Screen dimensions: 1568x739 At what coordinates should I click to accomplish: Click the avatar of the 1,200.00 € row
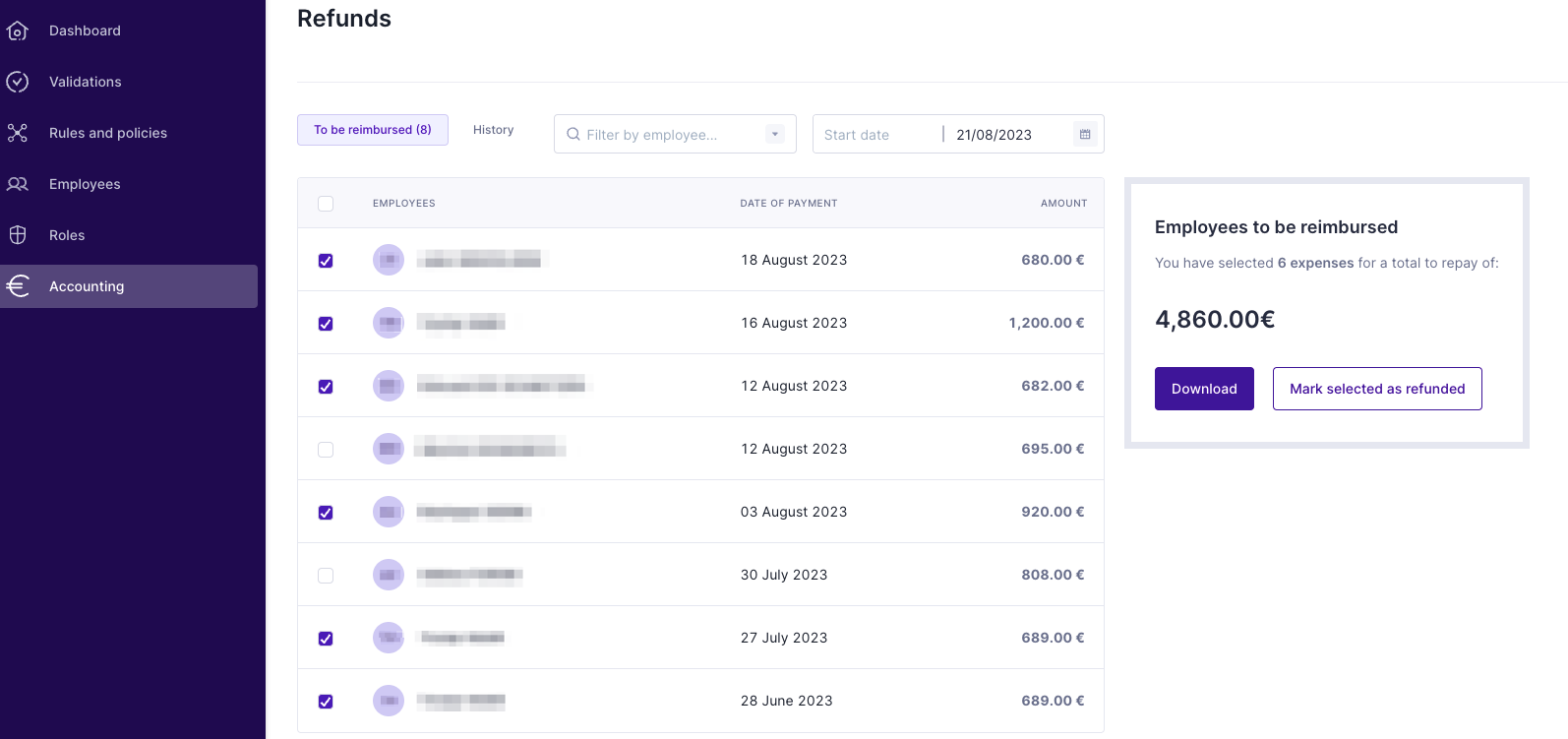389,323
